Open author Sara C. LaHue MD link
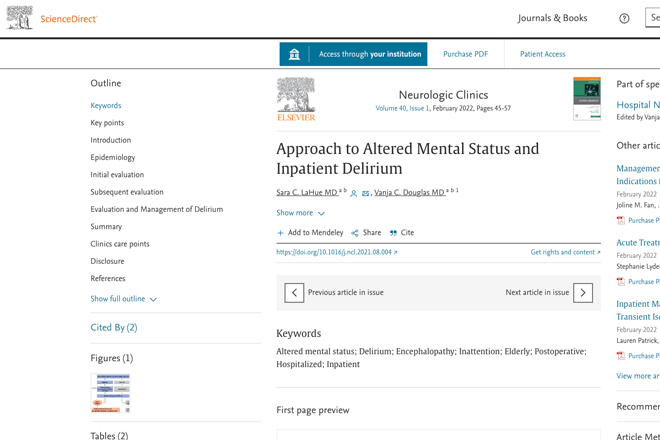This screenshot has width=660, height=440. [307, 192]
